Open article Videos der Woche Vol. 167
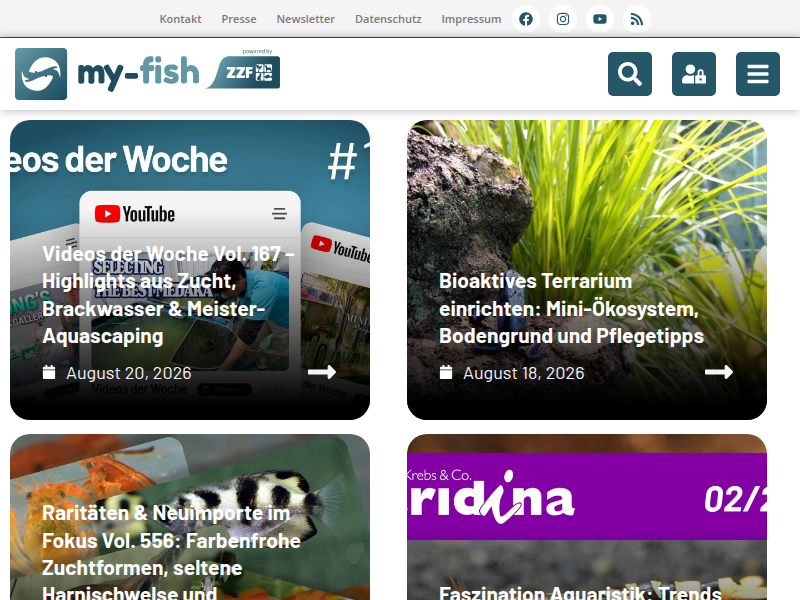Screen dimensions: 800x600 point(168,295)
